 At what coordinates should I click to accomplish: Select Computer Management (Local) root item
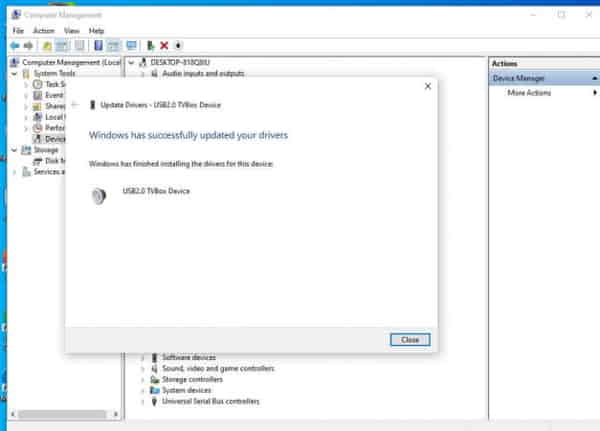tap(71, 62)
